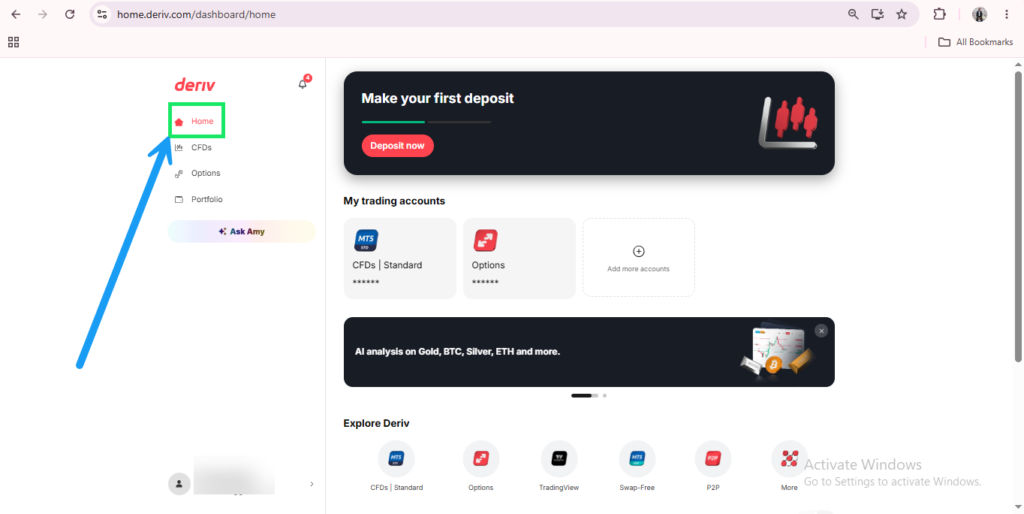Click the Deposit now button
This screenshot has height=514, width=1024.
pyautogui.click(x=398, y=146)
